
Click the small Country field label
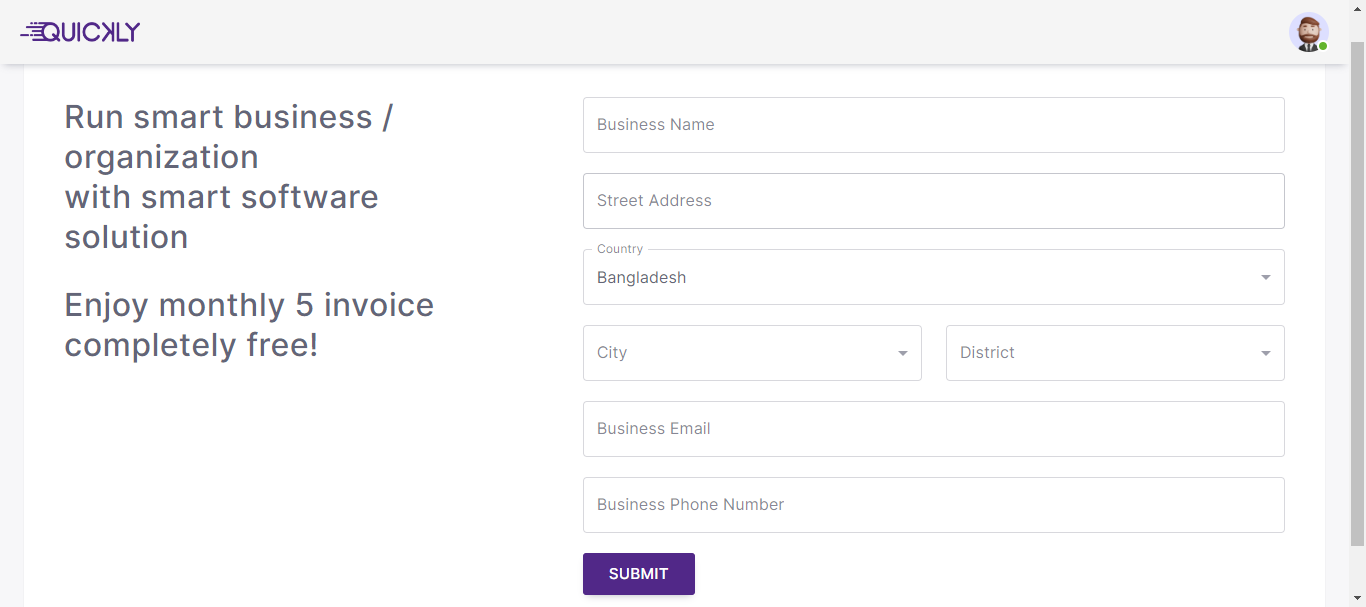[620, 249]
